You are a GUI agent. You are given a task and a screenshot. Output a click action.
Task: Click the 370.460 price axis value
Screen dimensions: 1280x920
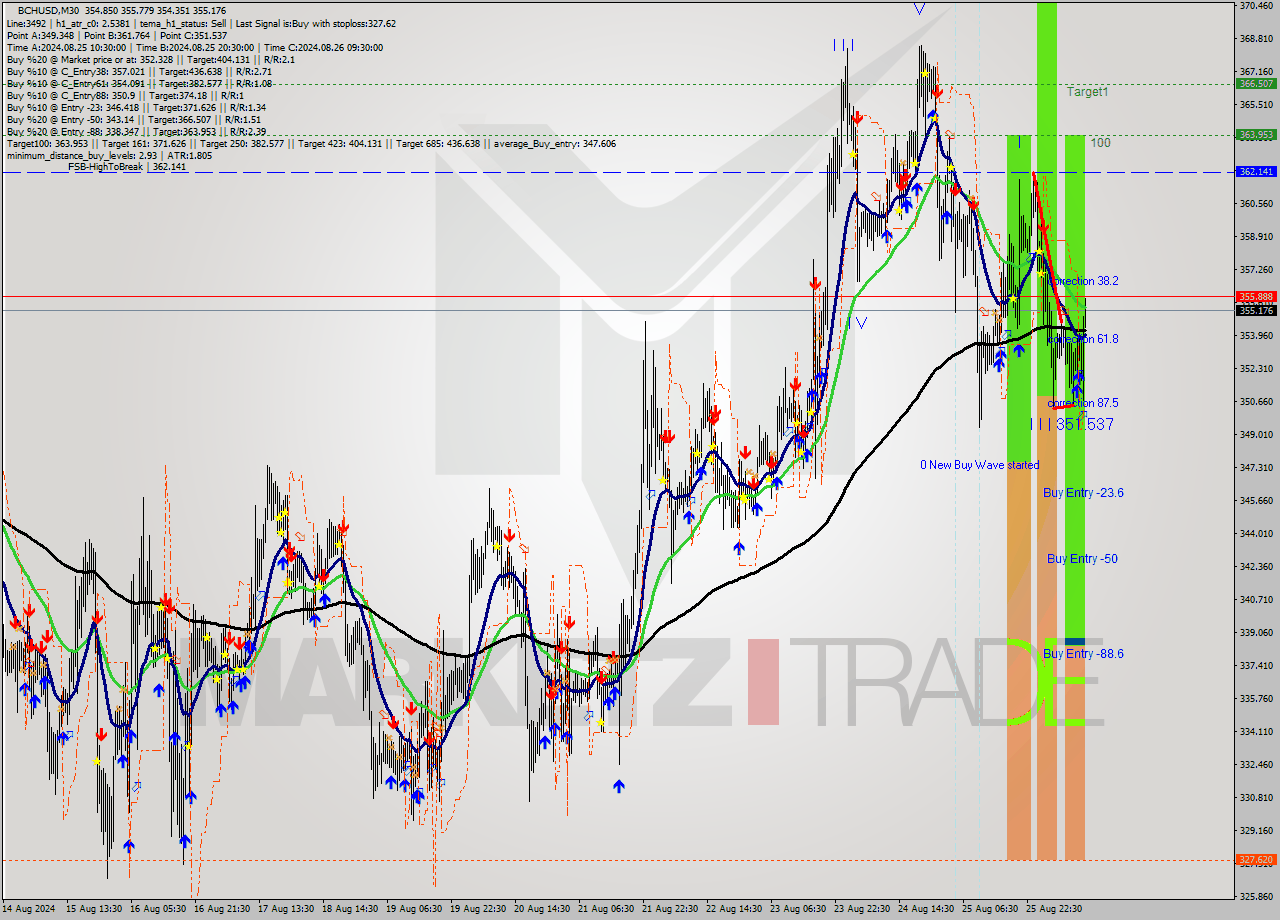1256,6
